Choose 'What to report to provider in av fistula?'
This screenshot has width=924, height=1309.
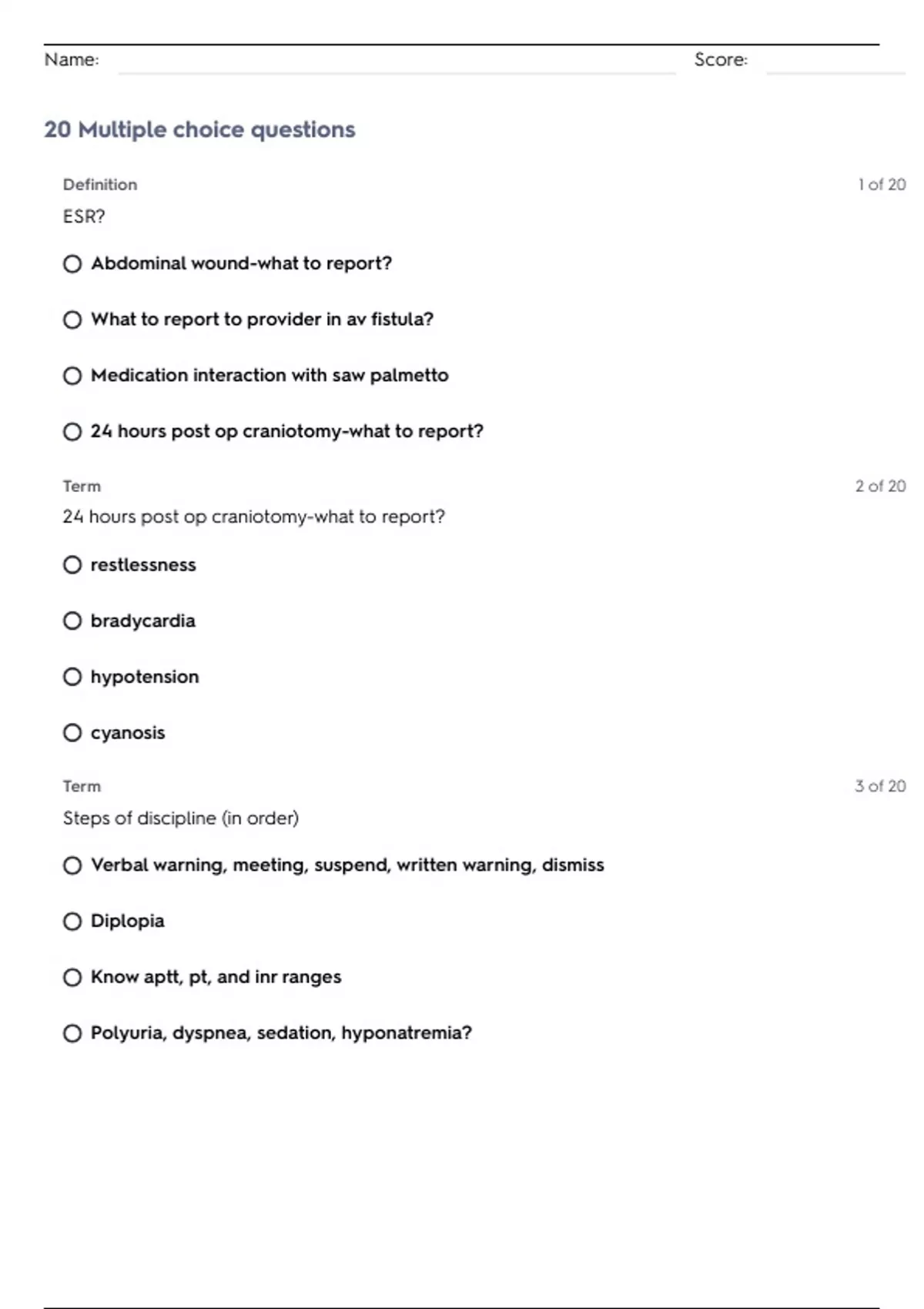[72, 320]
